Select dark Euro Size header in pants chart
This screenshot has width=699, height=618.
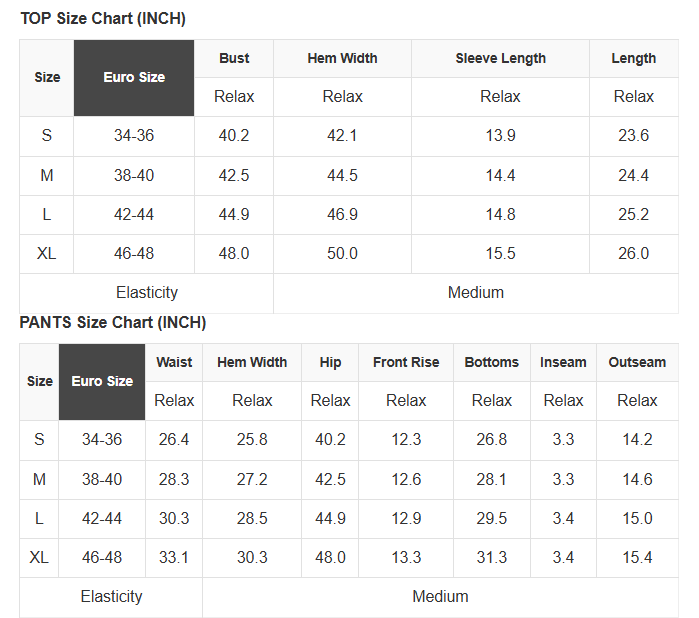(102, 381)
